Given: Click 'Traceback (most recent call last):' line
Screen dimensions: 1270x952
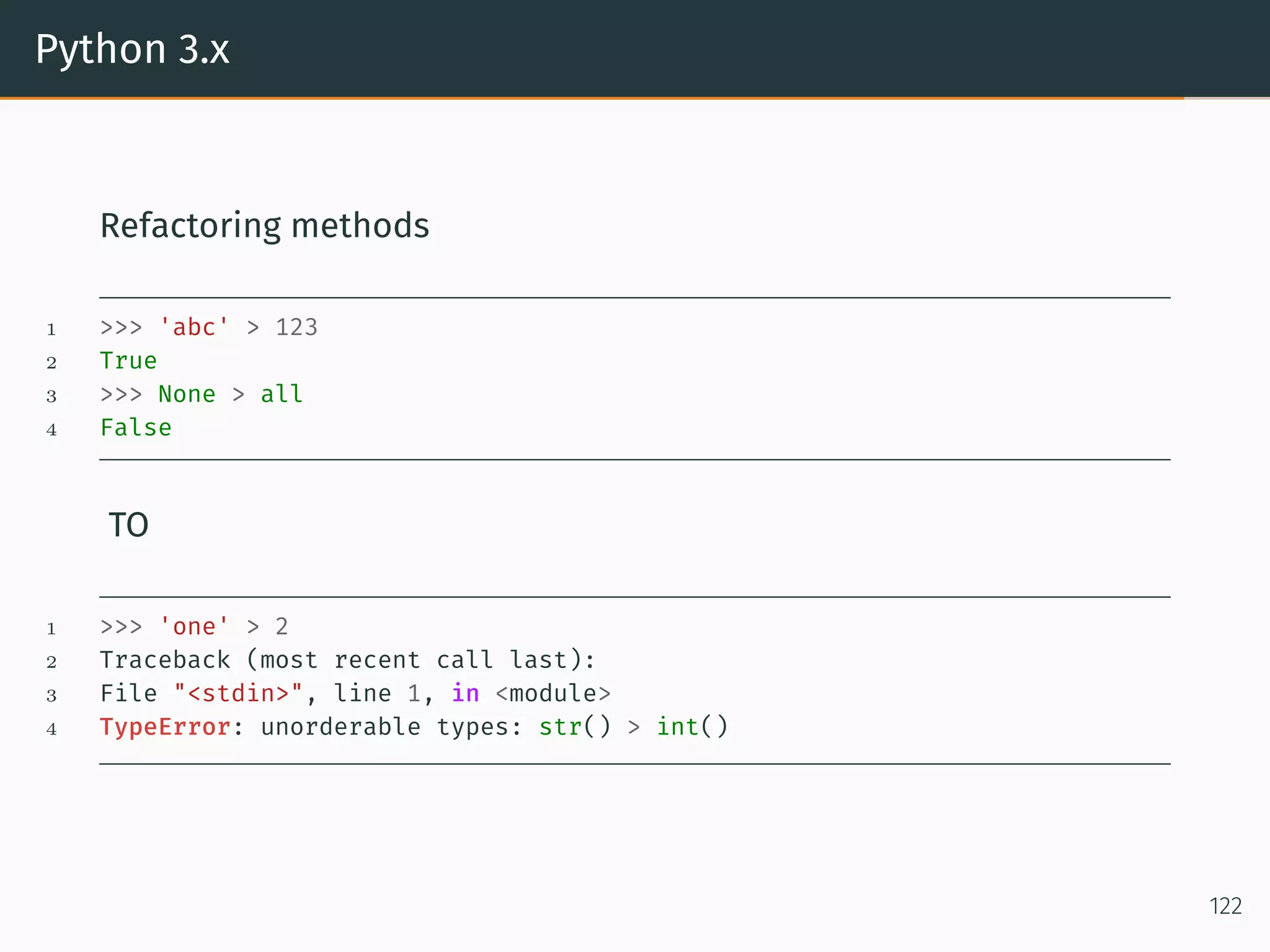Looking at the screenshot, I should click(x=348, y=660).
